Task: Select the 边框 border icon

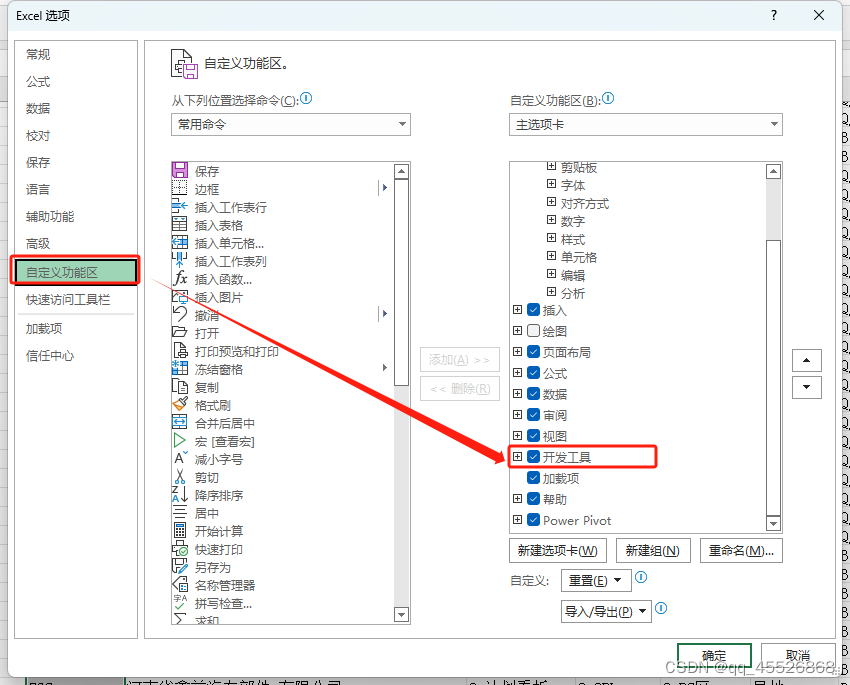Action: pyautogui.click(x=180, y=189)
